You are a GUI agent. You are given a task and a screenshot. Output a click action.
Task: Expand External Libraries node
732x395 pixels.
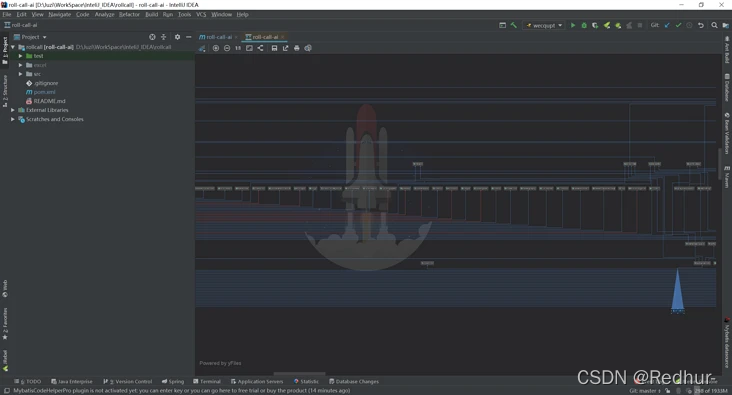tap(13, 110)
